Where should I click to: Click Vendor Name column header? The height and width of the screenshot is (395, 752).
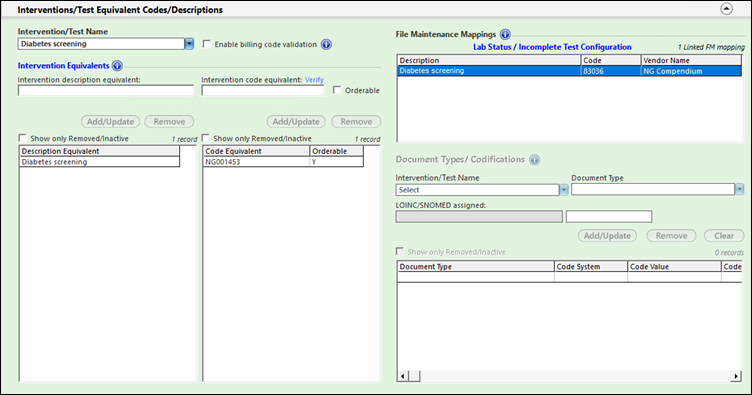click(691, 60)
